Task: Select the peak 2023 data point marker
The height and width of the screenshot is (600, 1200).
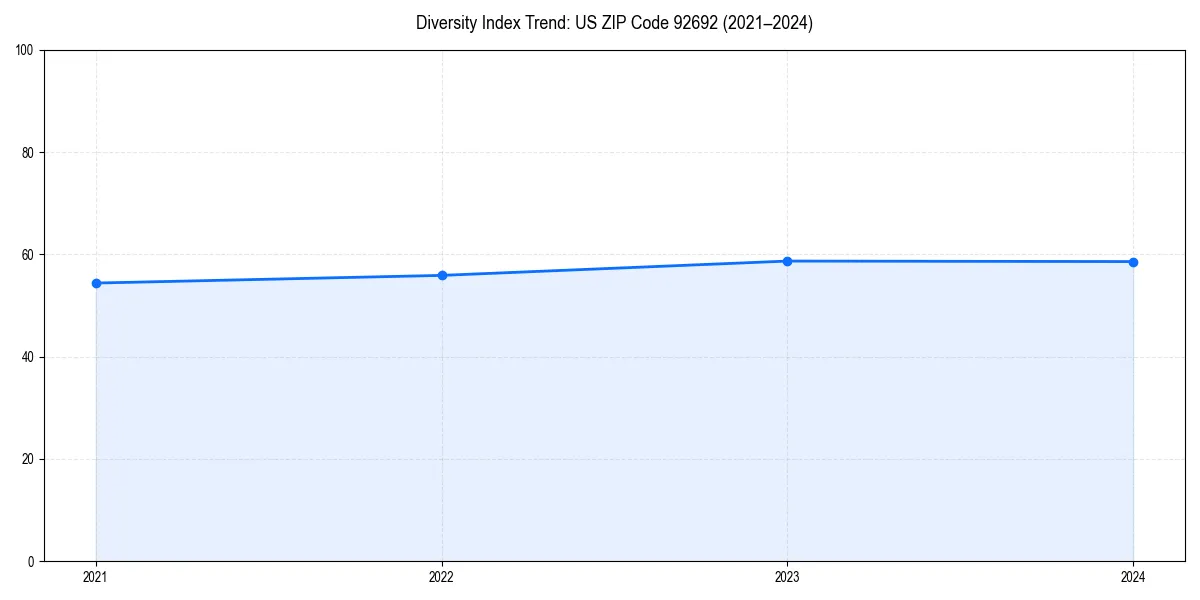Action: click(x=787, y=259)
